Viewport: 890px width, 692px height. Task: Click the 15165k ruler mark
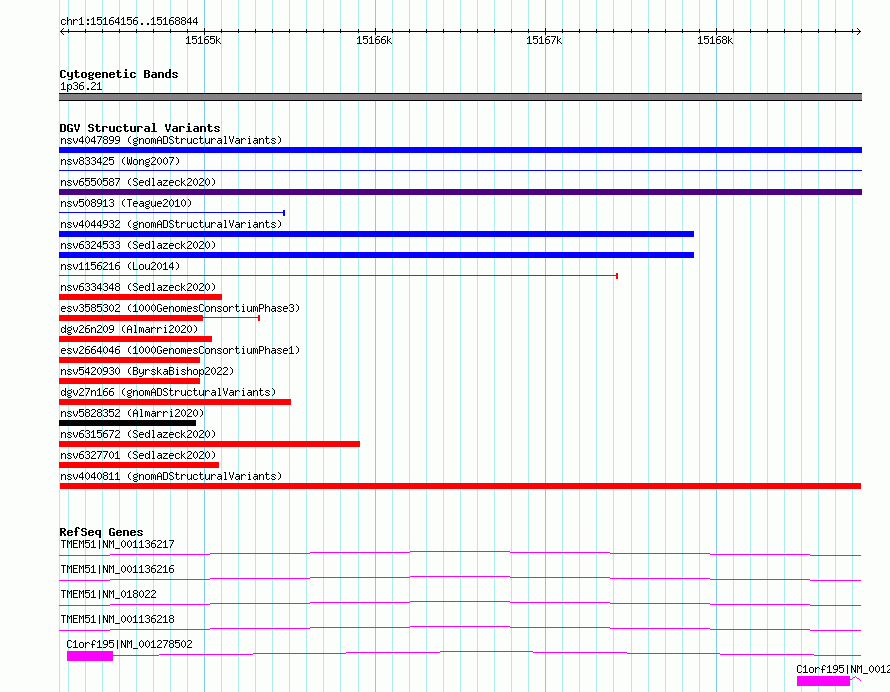(203, 40)
